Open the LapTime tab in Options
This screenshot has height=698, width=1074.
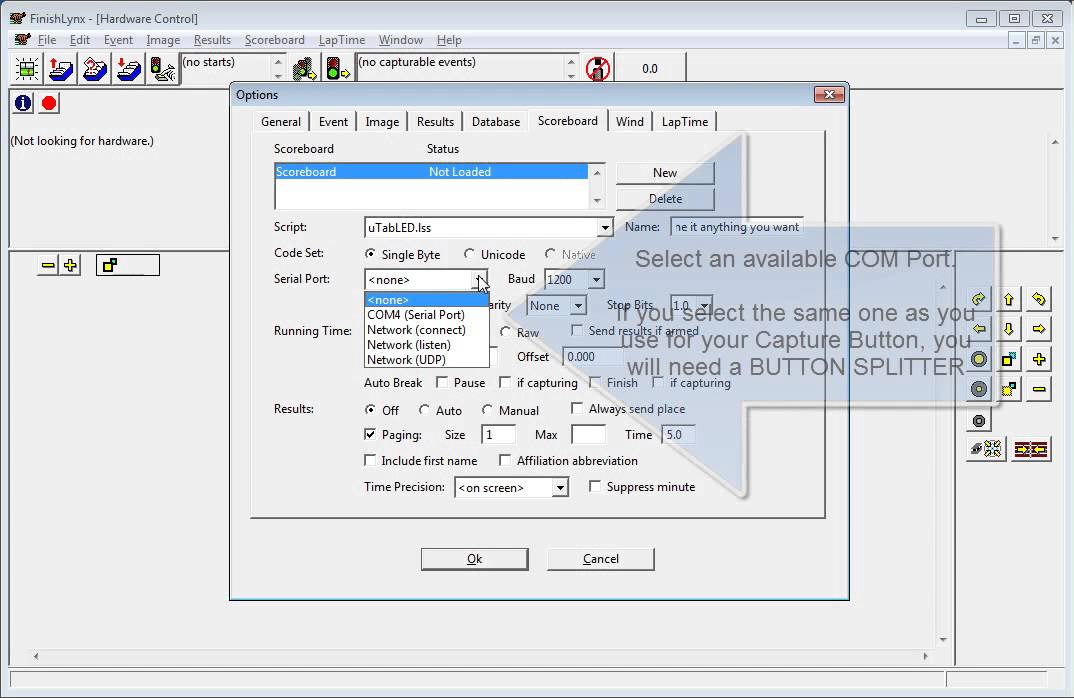coord(685,121)
